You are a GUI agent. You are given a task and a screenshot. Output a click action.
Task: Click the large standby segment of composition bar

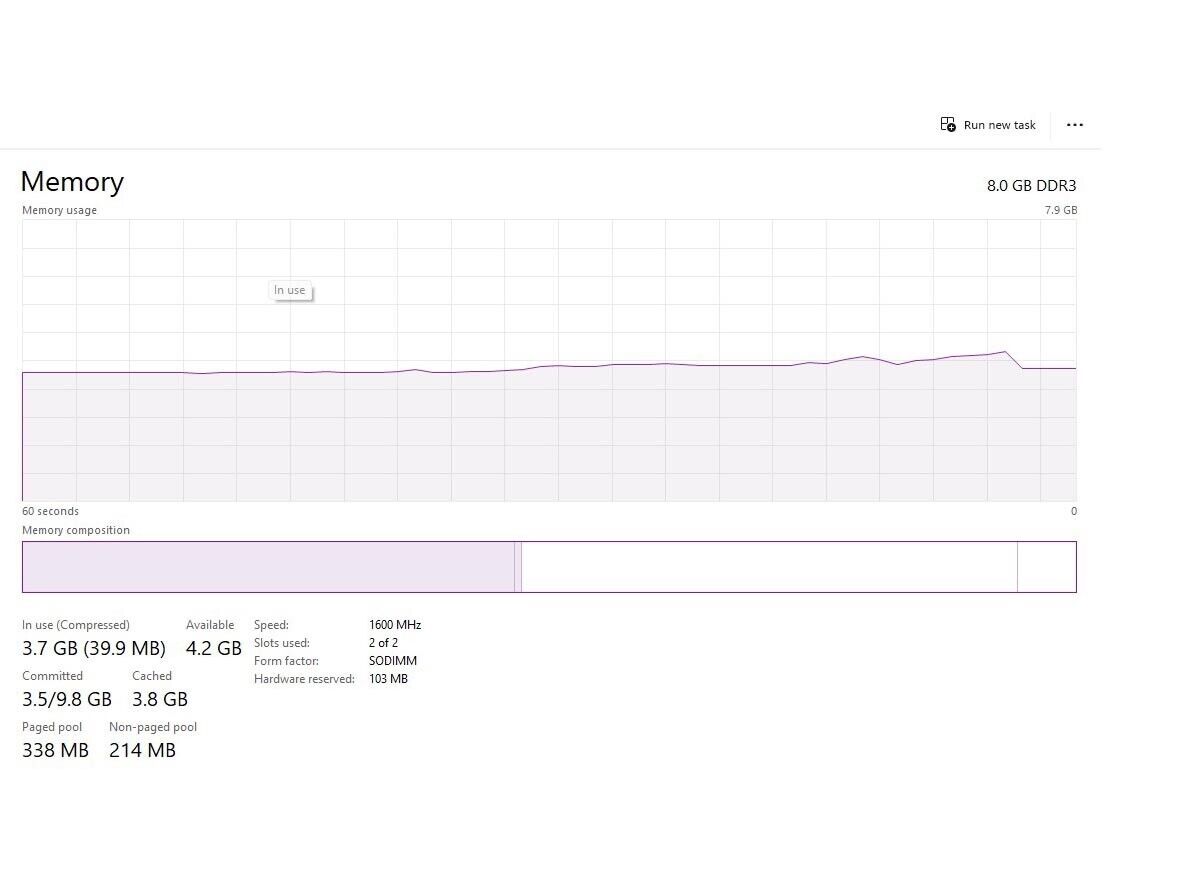click(768, 567)
